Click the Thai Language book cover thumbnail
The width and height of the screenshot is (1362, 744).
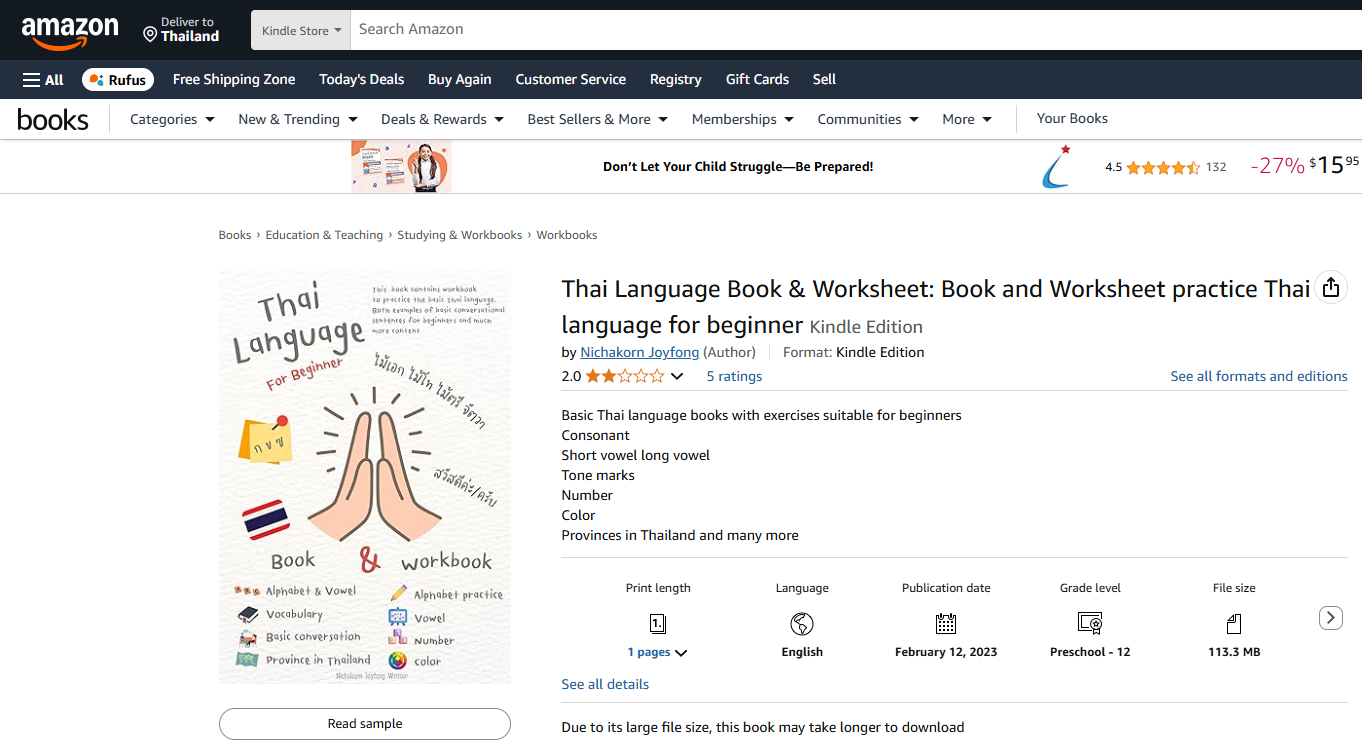365,478
